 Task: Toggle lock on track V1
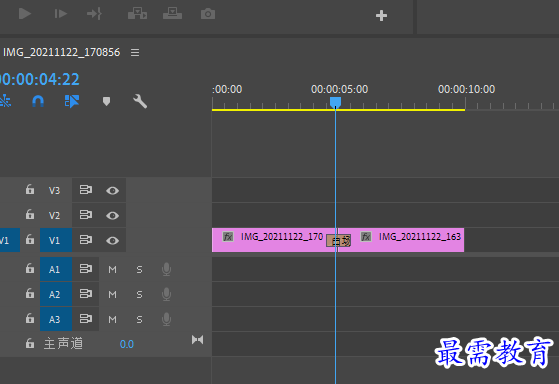(x=30, y=239)
